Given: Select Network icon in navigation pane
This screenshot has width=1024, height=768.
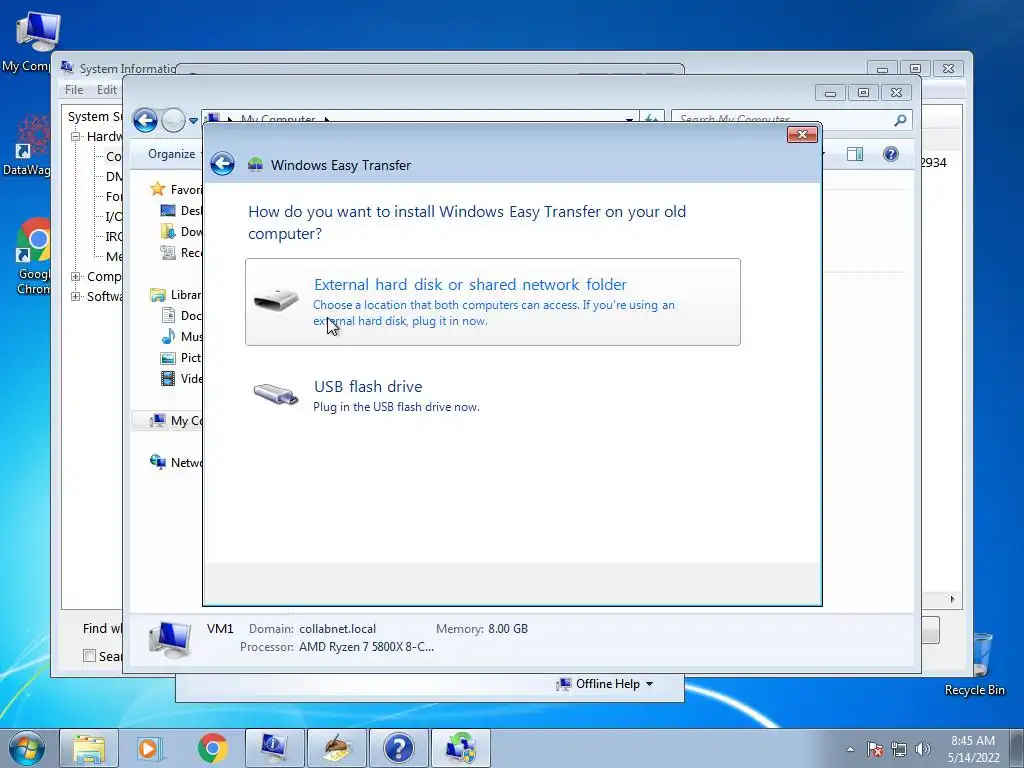Looking at the screenshot, I should (157, 462).
